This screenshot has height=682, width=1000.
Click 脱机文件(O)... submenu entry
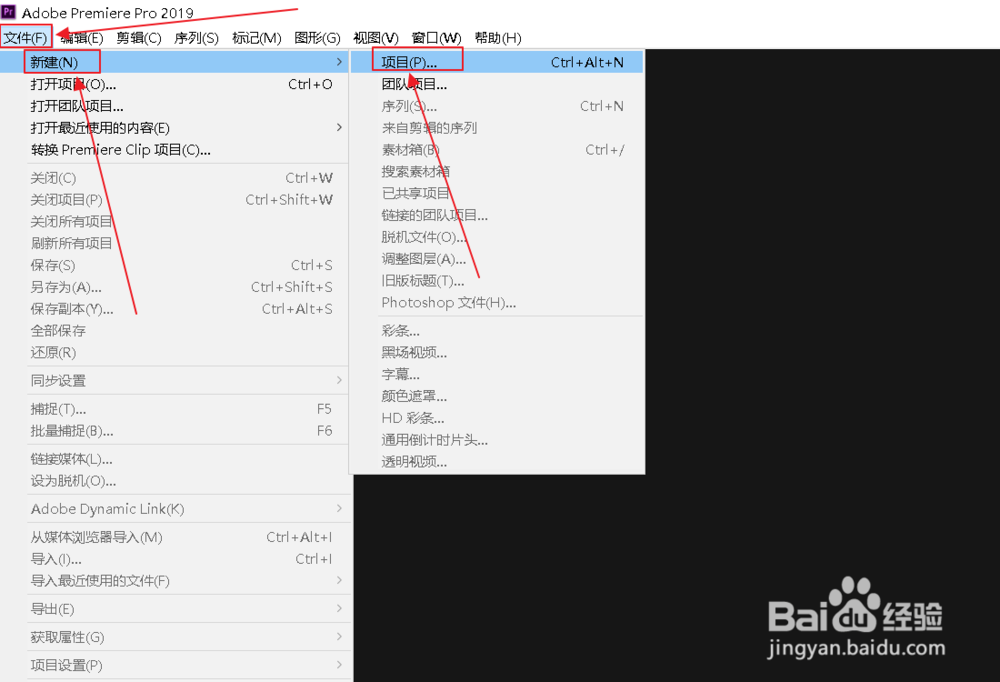497,237
